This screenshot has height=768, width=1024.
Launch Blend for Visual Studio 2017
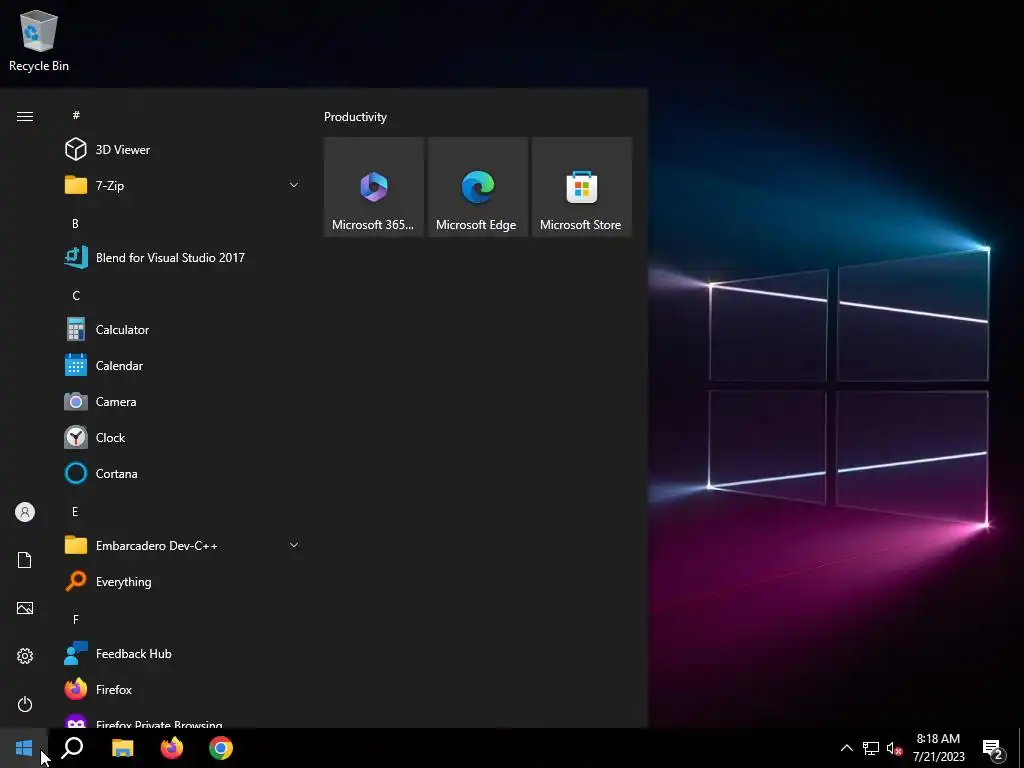pos(182,257)
